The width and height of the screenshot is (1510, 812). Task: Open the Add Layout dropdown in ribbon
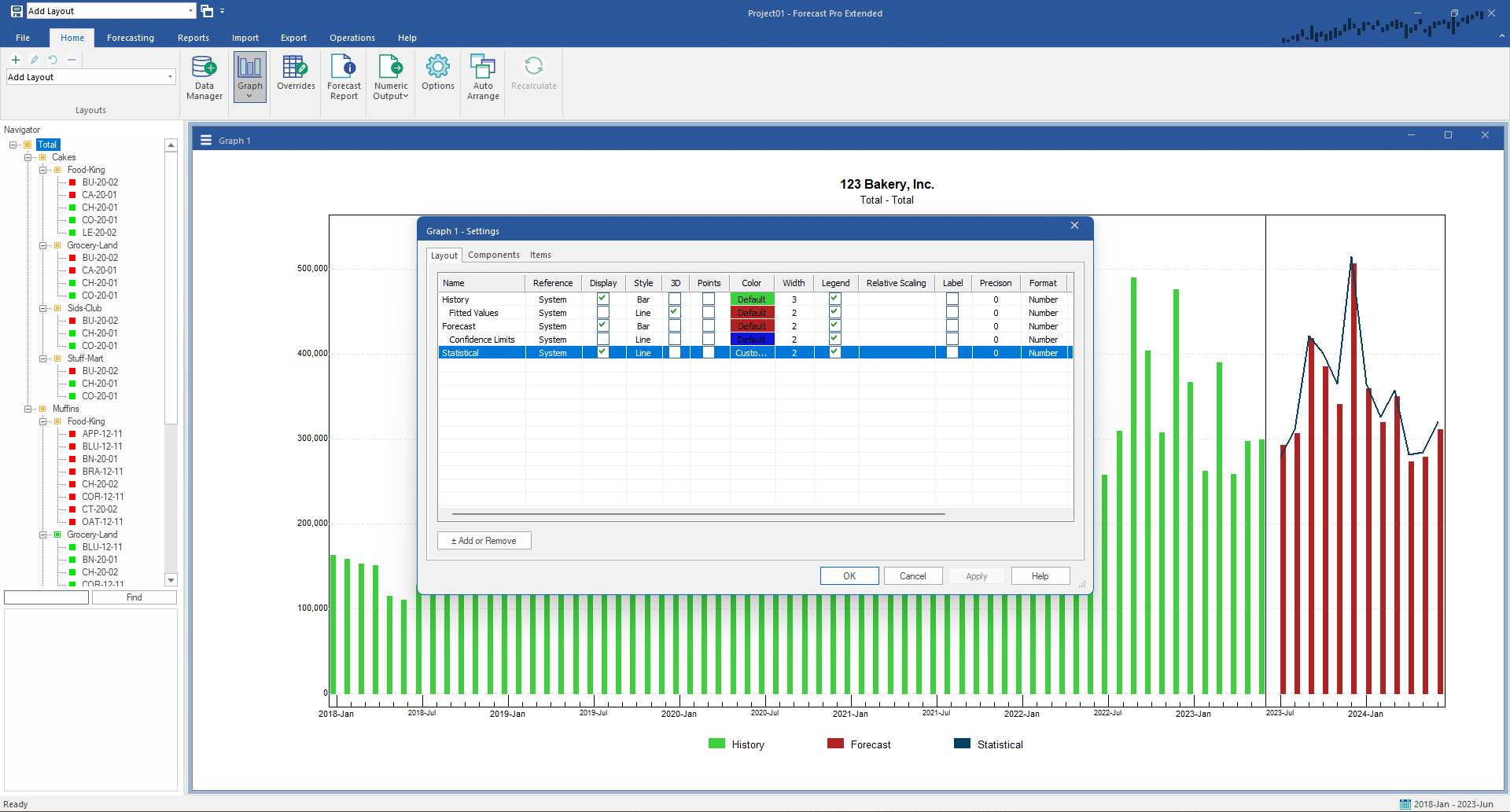click(170, 77)
